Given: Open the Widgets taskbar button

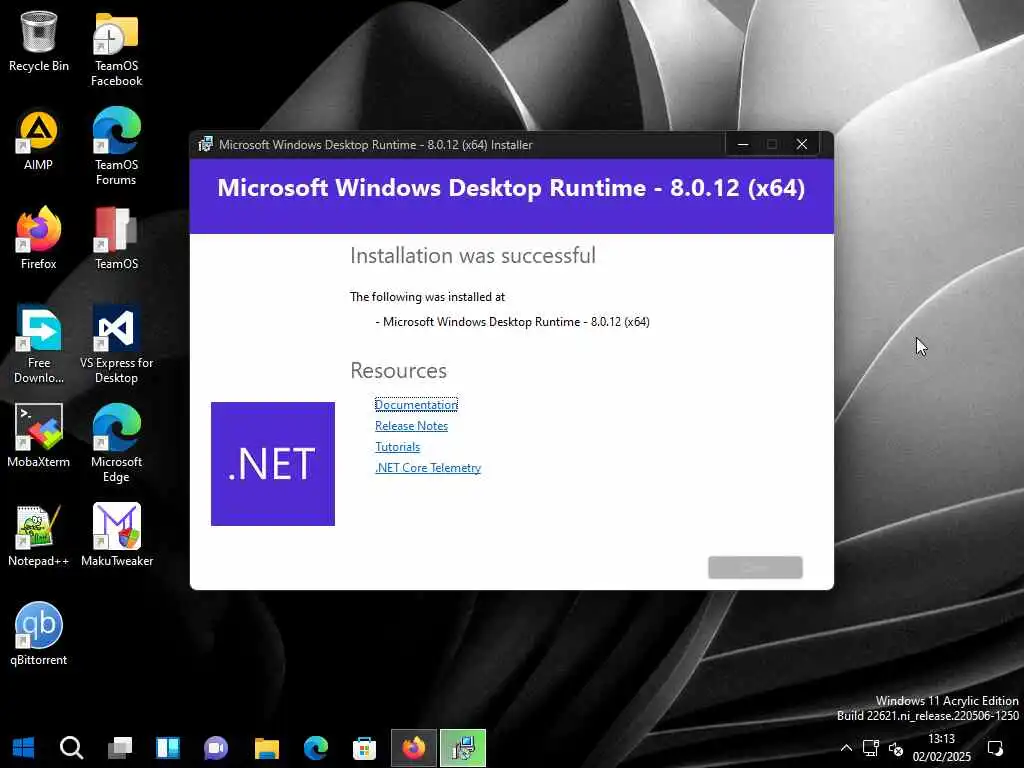Looking at the screenshot, I should pos(168,748).
